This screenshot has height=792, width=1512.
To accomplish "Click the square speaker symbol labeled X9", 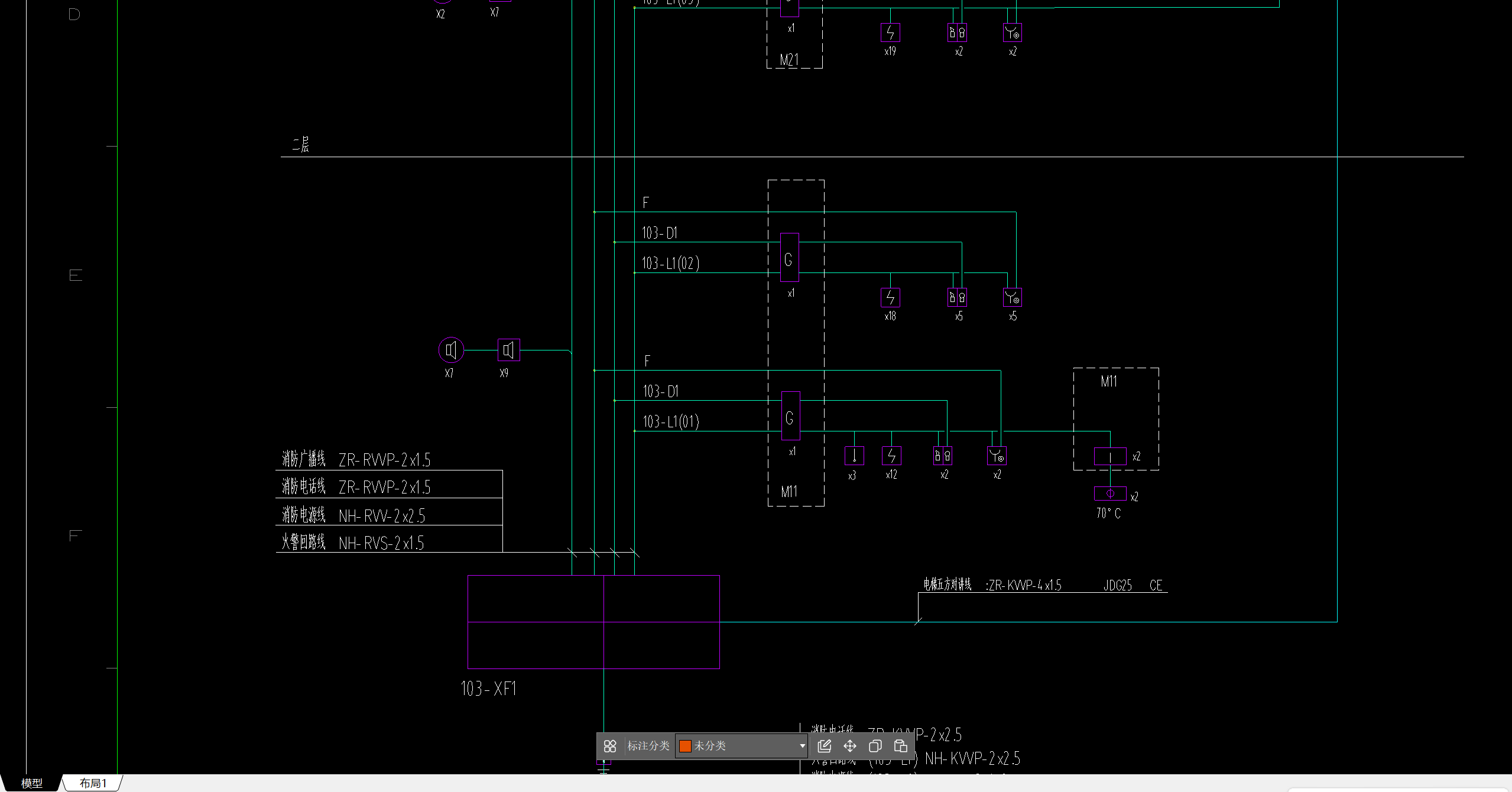I will pyautogui.click(x=508, y=350).
